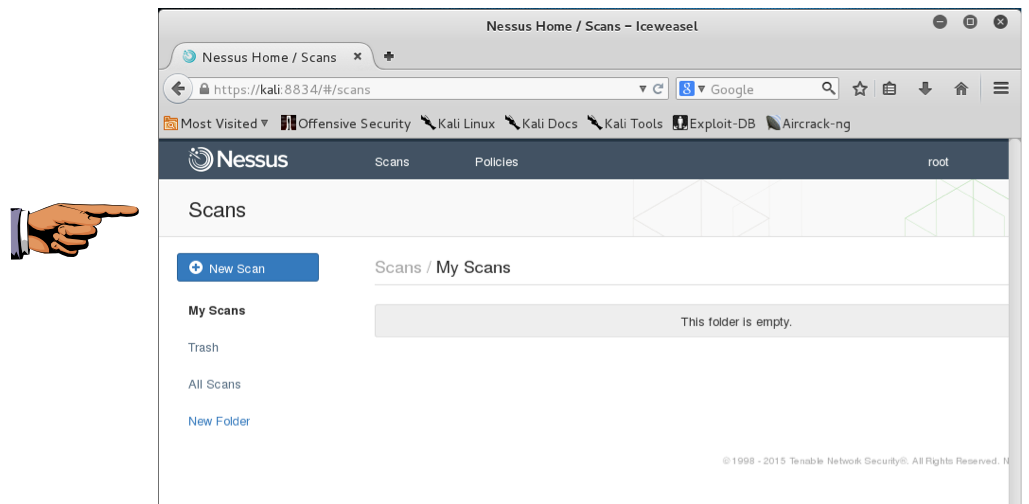Open the downloads arrow icon

925,89
